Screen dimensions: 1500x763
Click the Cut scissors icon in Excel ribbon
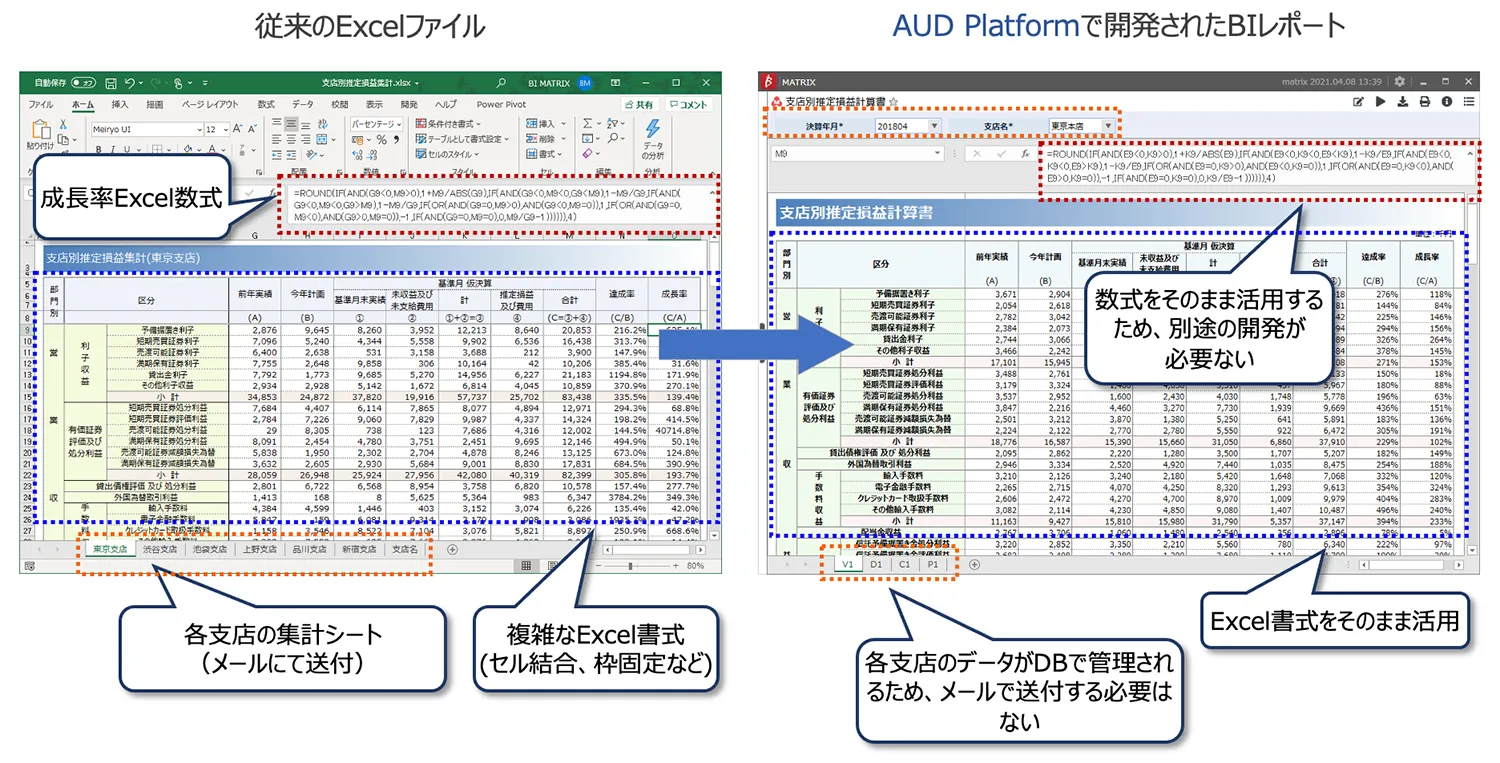click(x=63, y=125)
